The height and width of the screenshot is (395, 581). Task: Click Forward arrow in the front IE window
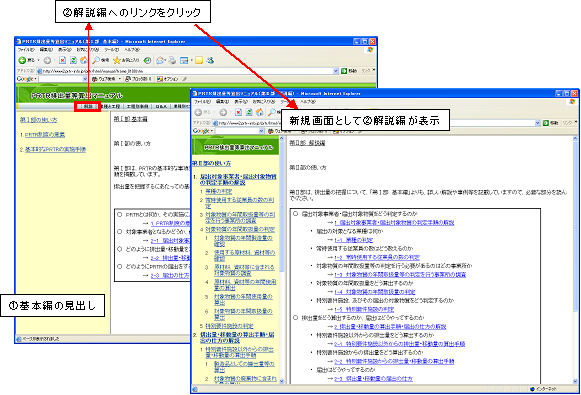click(223, 112)
